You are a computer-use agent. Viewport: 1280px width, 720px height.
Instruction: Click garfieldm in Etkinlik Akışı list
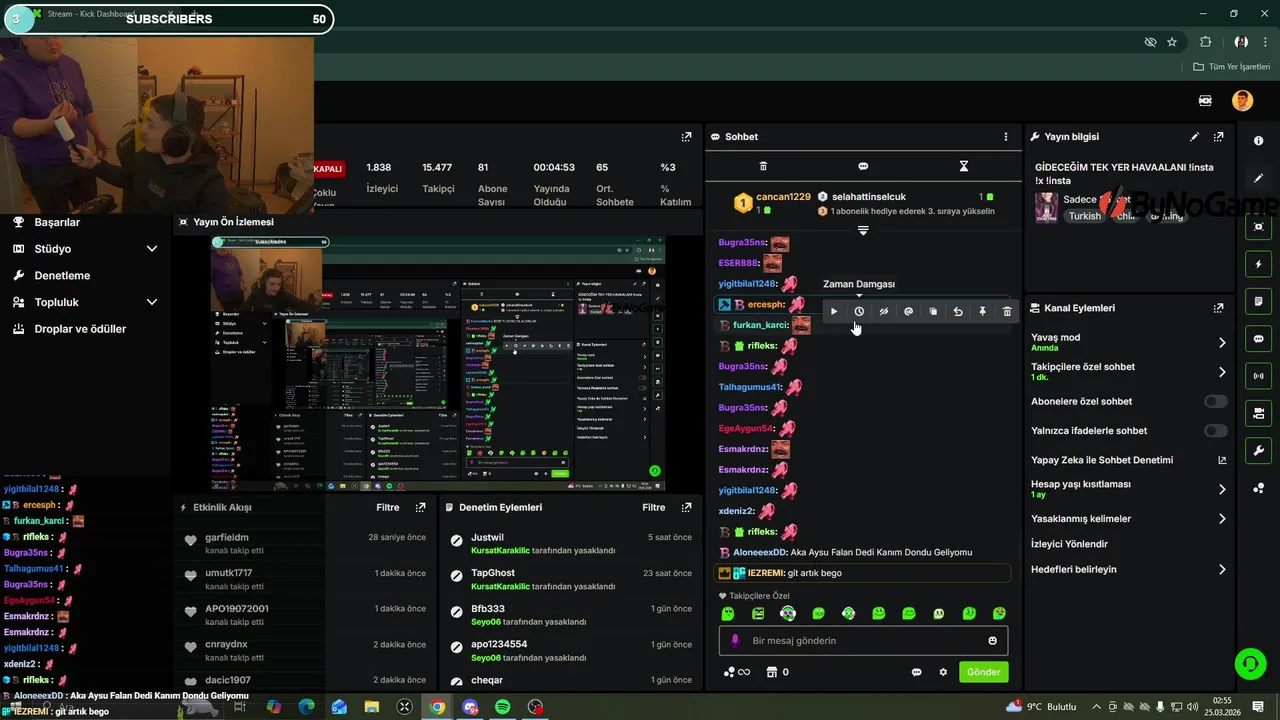227,538
